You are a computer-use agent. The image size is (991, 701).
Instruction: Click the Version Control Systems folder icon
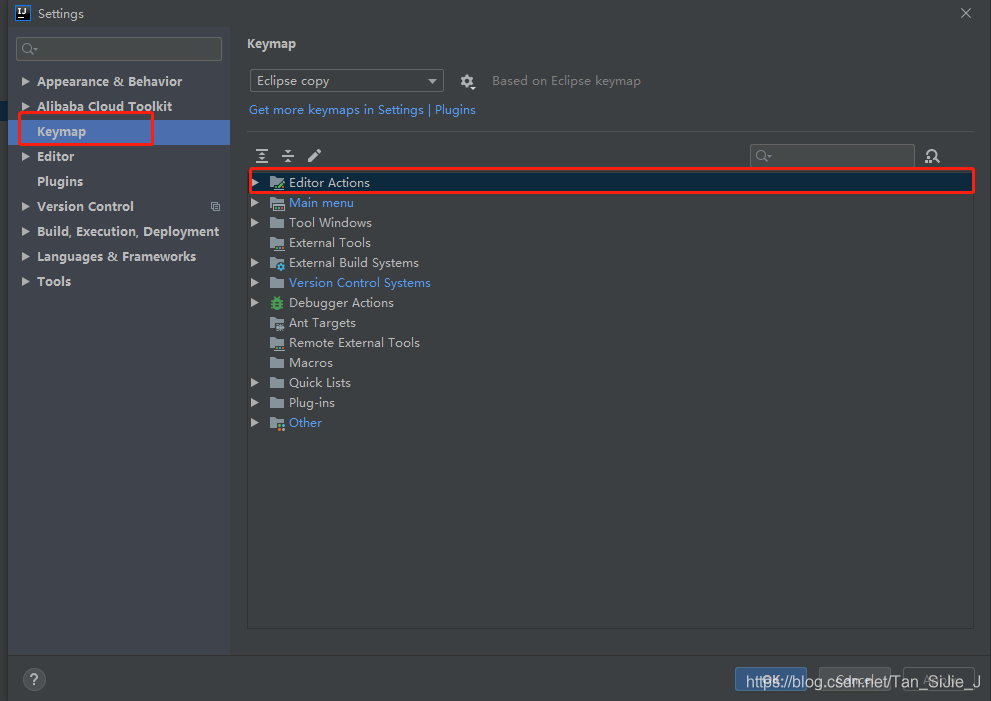pyautogui.click(x=277, y=283)
